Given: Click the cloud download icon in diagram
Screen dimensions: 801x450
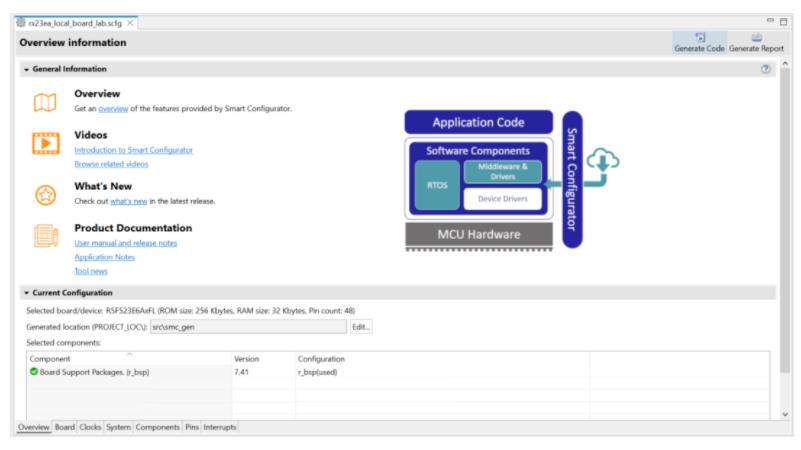Looking at the screenshot, I should (603, 160).
